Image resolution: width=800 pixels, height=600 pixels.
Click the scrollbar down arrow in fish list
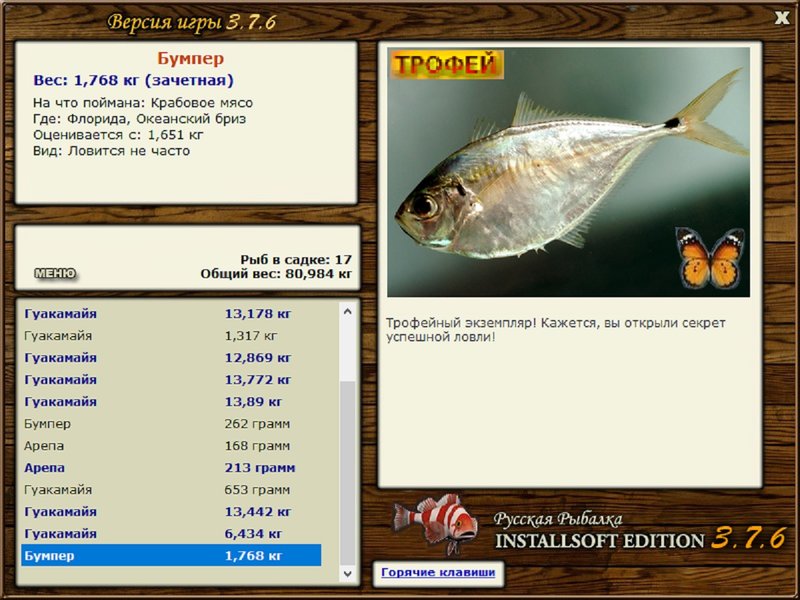tap(348, 573)
